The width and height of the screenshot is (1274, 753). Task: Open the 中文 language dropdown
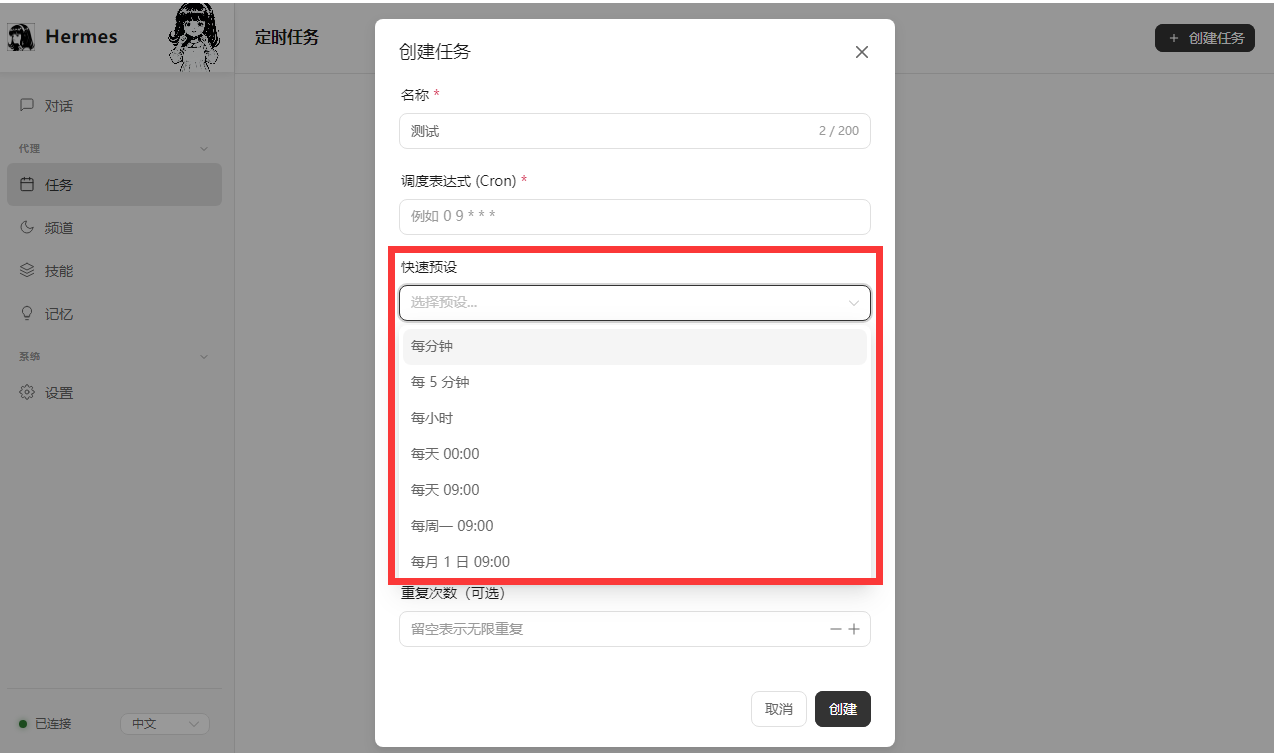165,723
